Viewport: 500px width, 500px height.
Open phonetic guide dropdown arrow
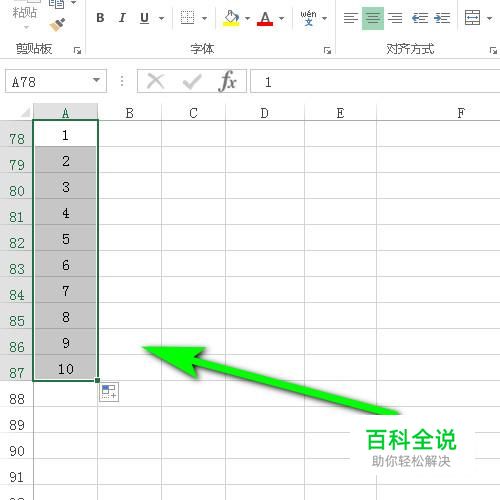[324, 18]
